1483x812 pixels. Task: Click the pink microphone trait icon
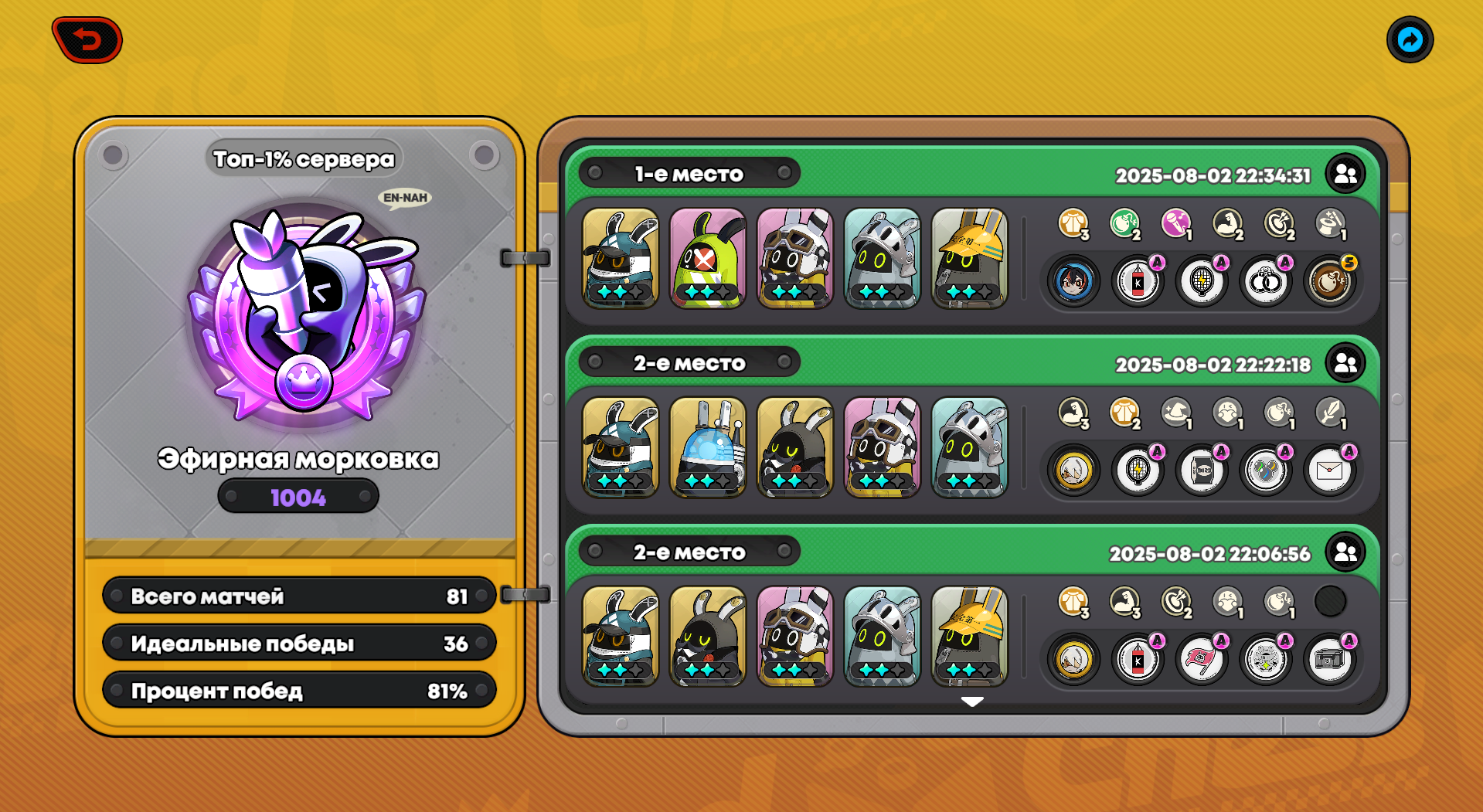pos(1175,223)
